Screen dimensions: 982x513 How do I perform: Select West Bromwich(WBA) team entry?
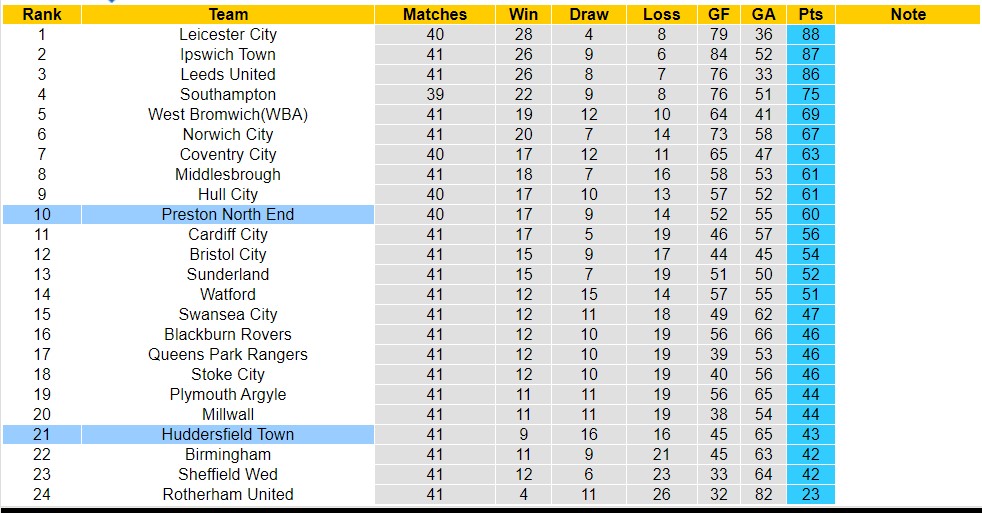click(x=228, y=114)
